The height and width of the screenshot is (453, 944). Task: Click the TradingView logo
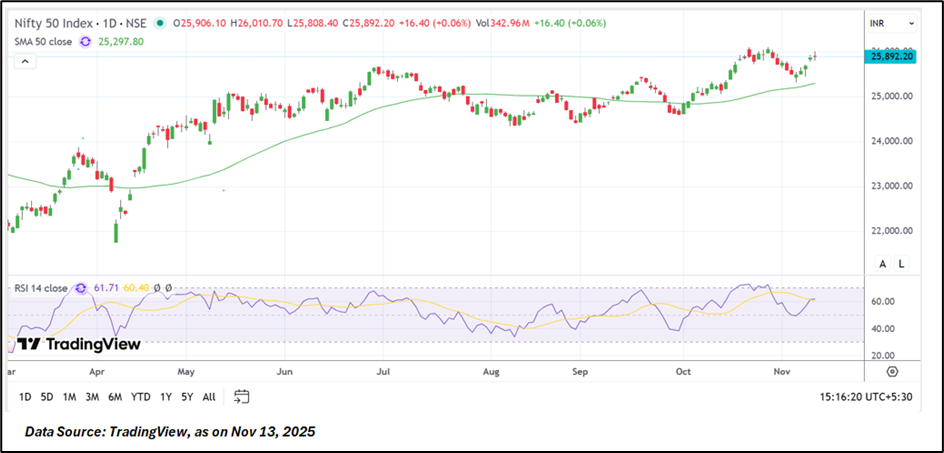(79, 344)
